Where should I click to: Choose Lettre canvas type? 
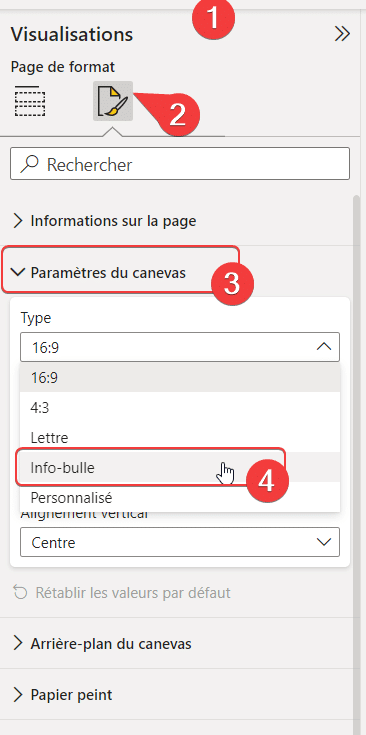pyautogui.click(x=180, y=437)
